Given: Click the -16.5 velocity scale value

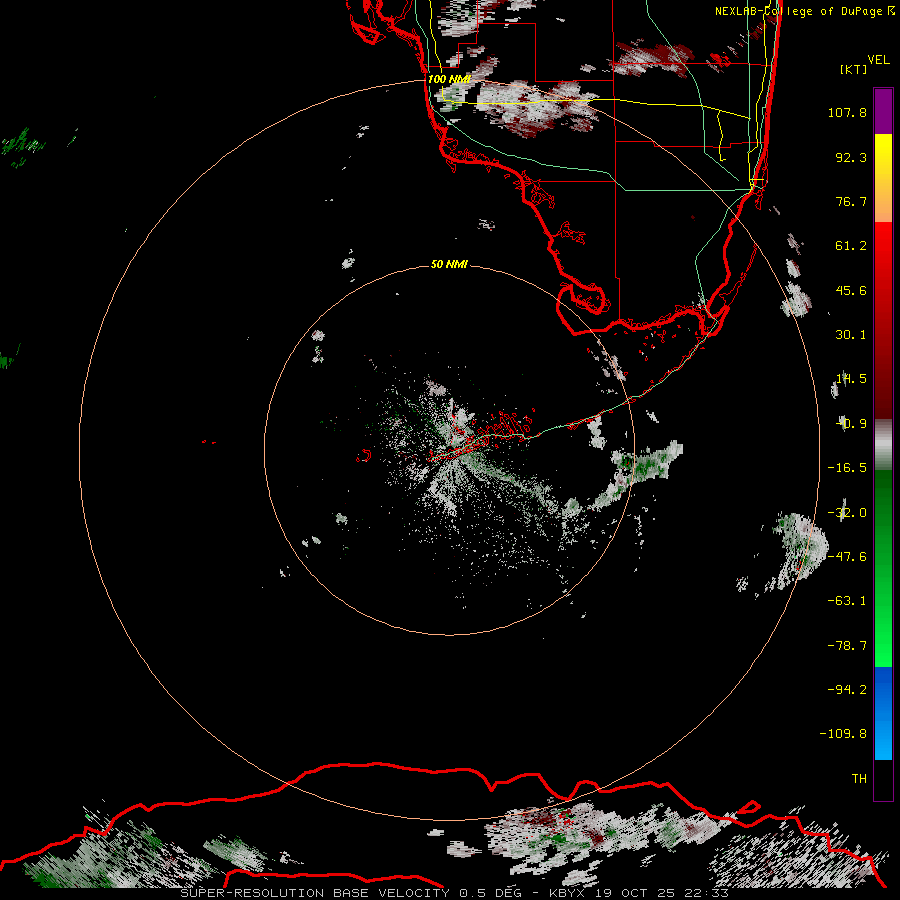Looking at the screenshot, I should click(x=847, y=468).
